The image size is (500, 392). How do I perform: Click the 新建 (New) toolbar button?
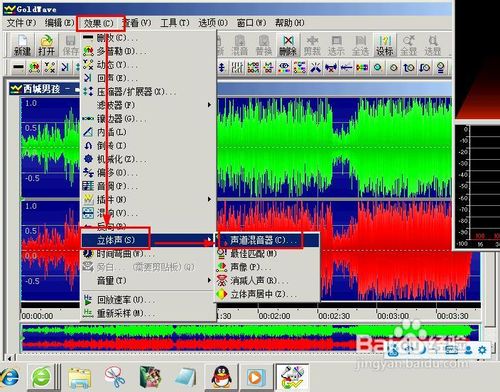[x=22, y=46]
